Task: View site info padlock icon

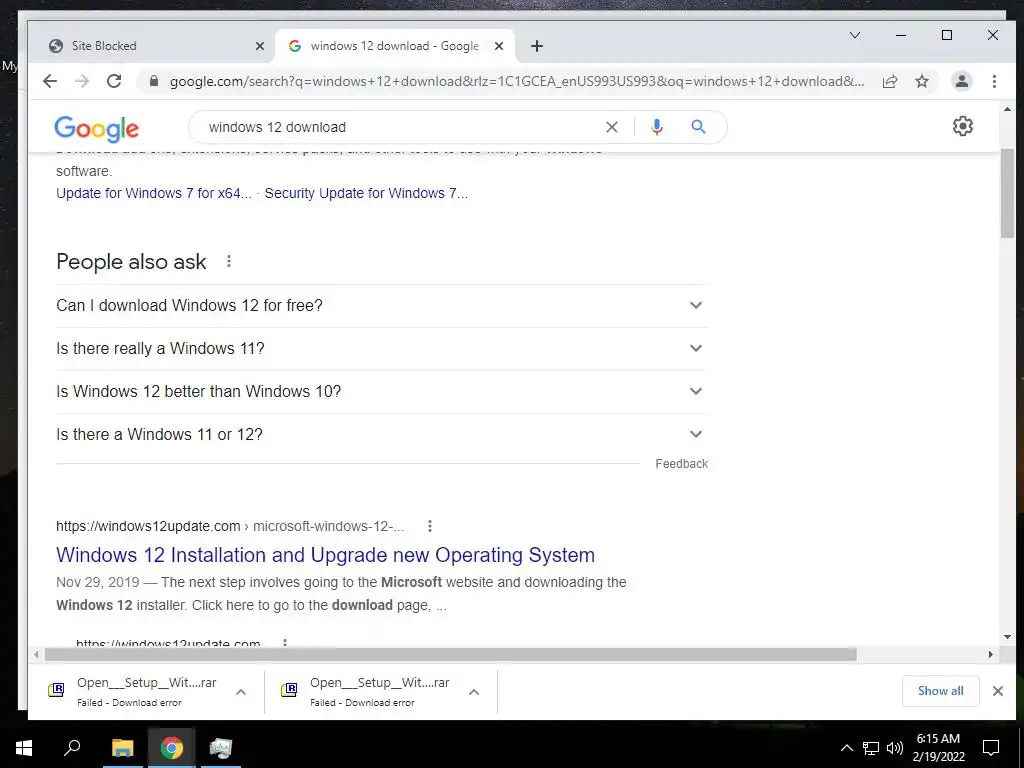Action: [153, 81]
